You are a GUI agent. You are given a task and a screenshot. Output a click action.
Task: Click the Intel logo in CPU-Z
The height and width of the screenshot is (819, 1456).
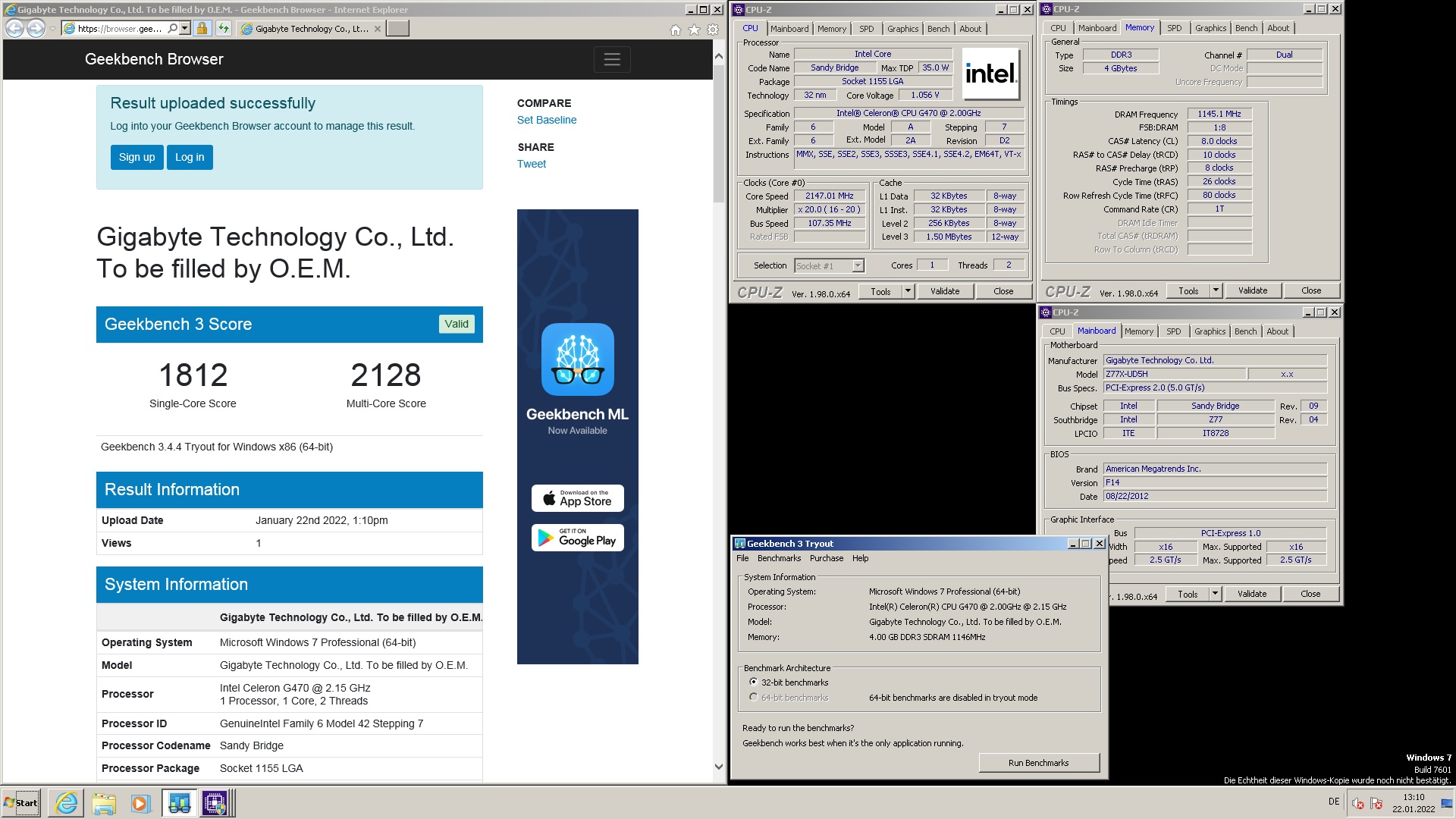[990, 74]
